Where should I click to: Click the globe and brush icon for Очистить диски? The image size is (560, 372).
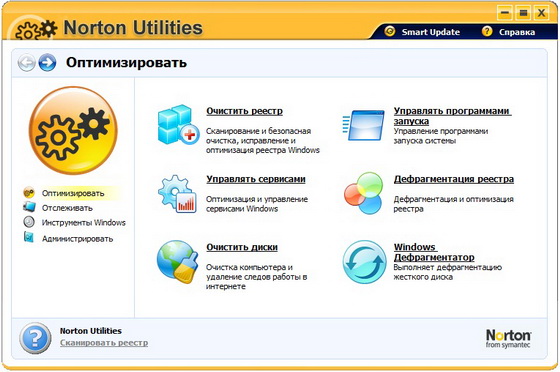pyautogui.click(x=178, y=262)
